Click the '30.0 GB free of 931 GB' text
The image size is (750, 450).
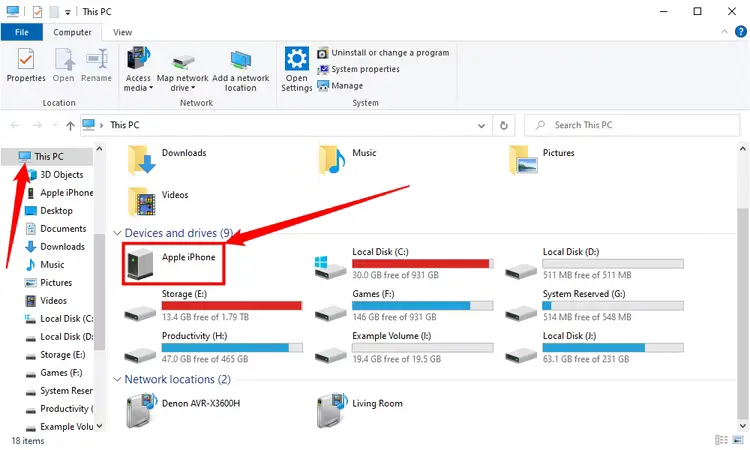[x=395, y=275]
